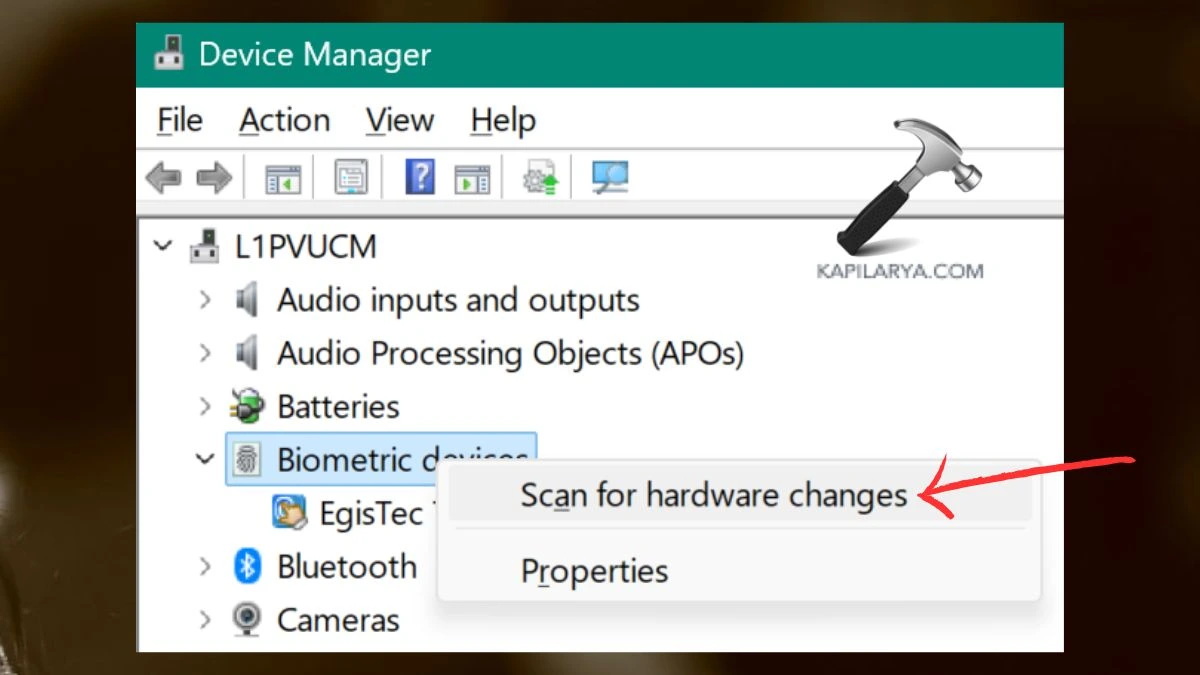Select Audio inputs and outputs label

point(458,300)
